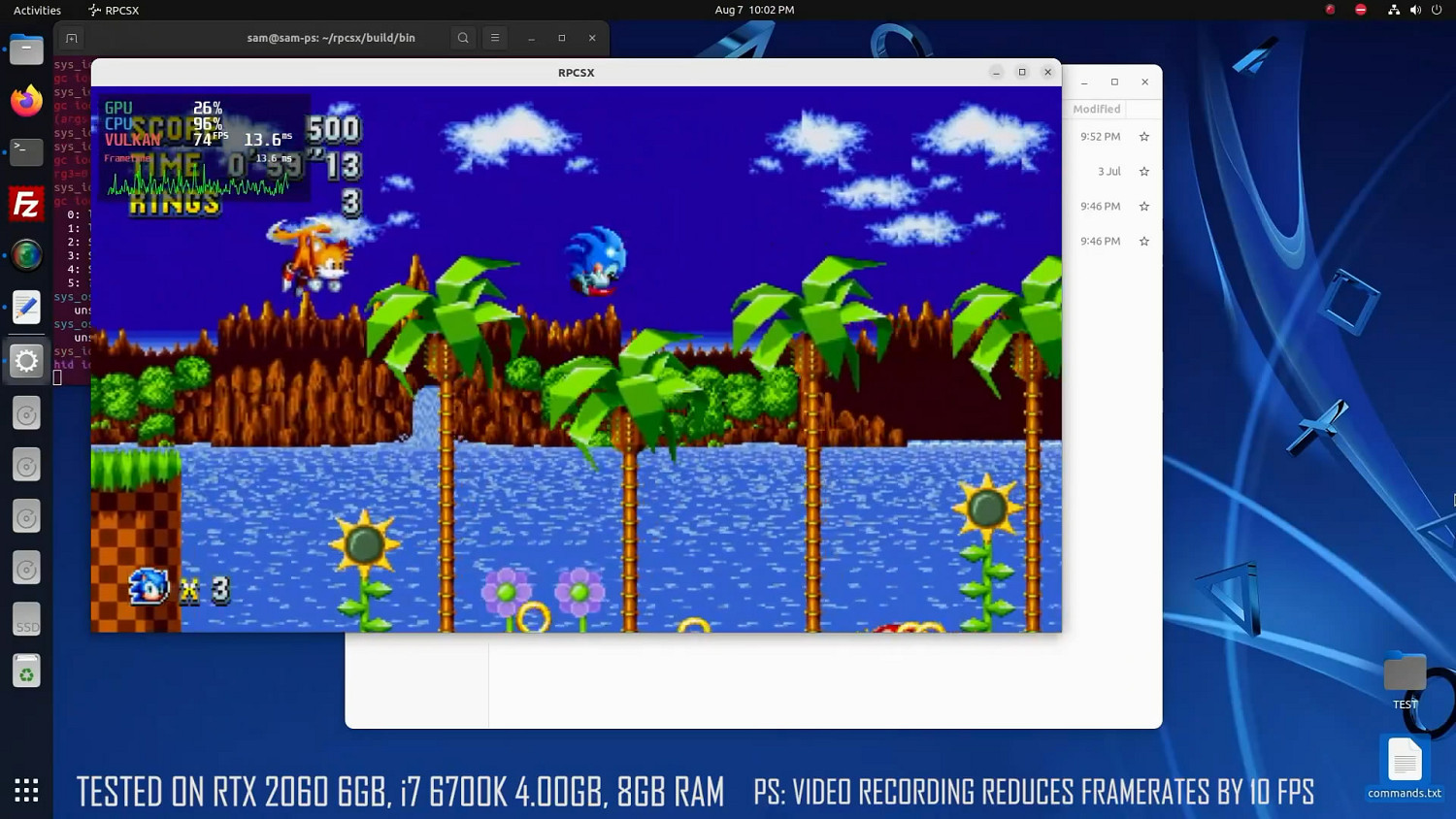The height and width of the screenshot is (819, 1456).
Task: Open FileZilla from the dock
Action: (x=26, y=205)
